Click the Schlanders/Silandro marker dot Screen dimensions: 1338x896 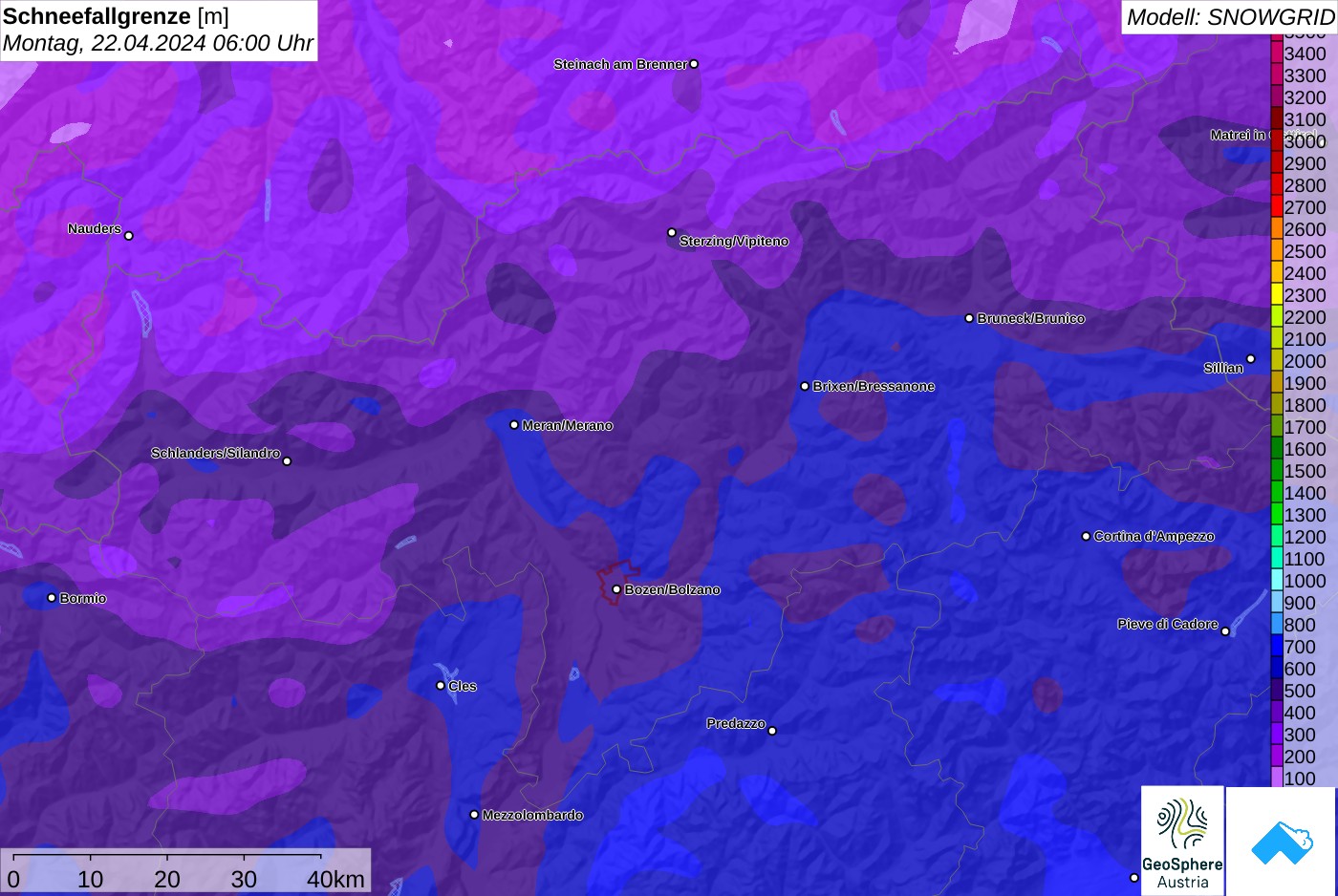287,461
